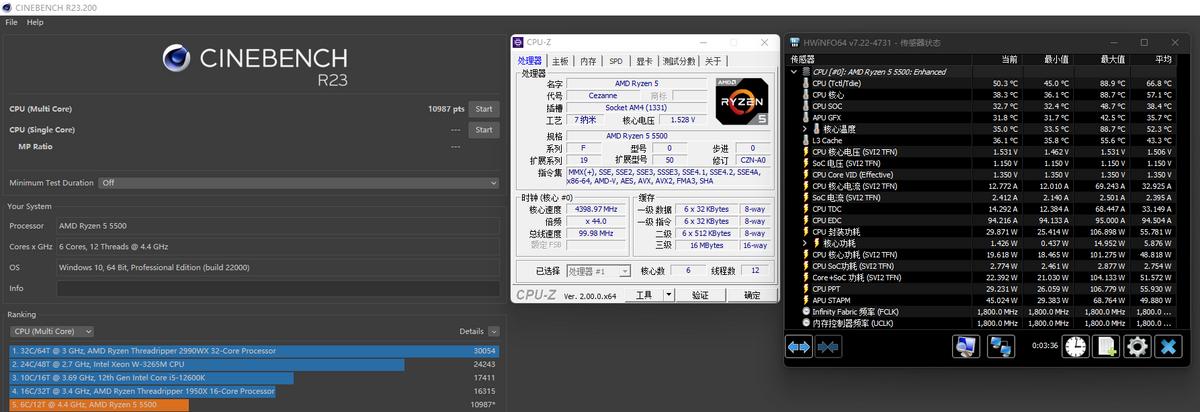Viewport: 1200px width, 412px height.
Task: Toggle the ranking Details dropdown arrow
Action: click(493, 331)
